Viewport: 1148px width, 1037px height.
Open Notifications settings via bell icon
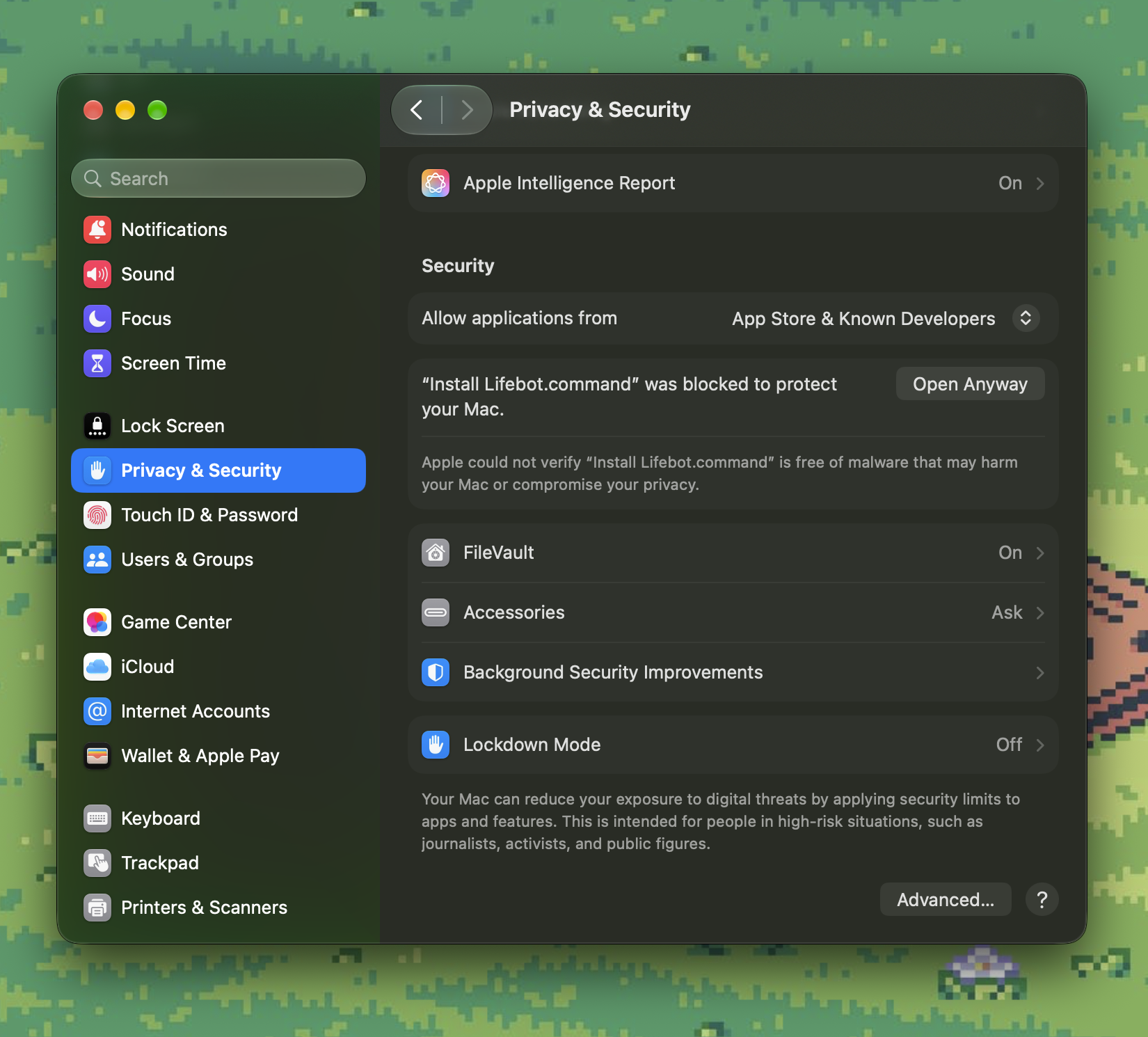(97, 230)
